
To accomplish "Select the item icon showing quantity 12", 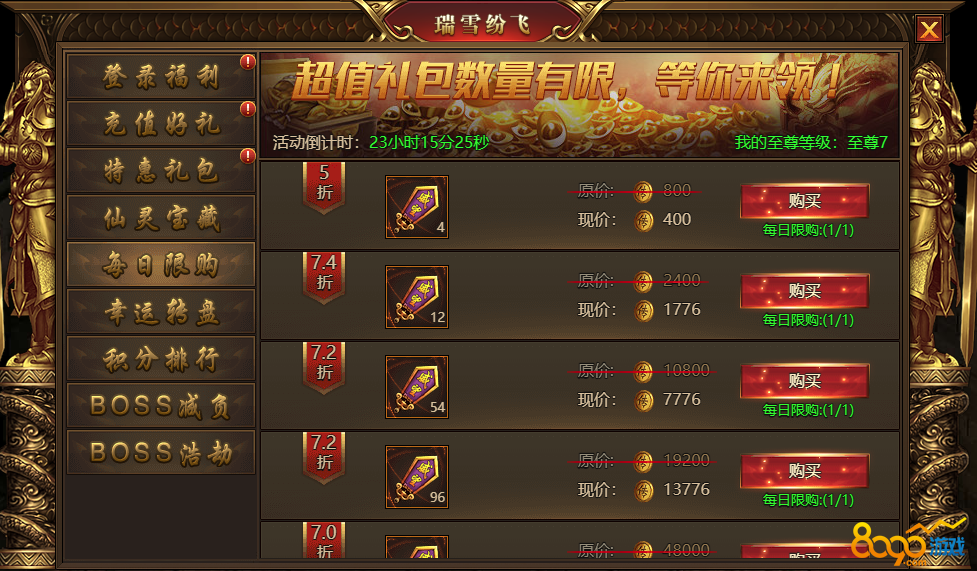I will coord(417,297).
